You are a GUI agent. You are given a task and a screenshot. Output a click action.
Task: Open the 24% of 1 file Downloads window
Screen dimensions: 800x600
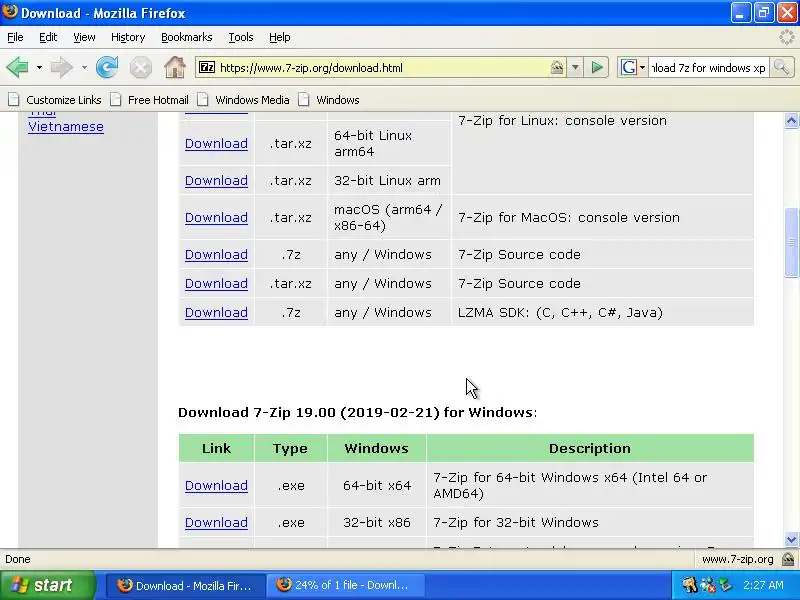345,585
